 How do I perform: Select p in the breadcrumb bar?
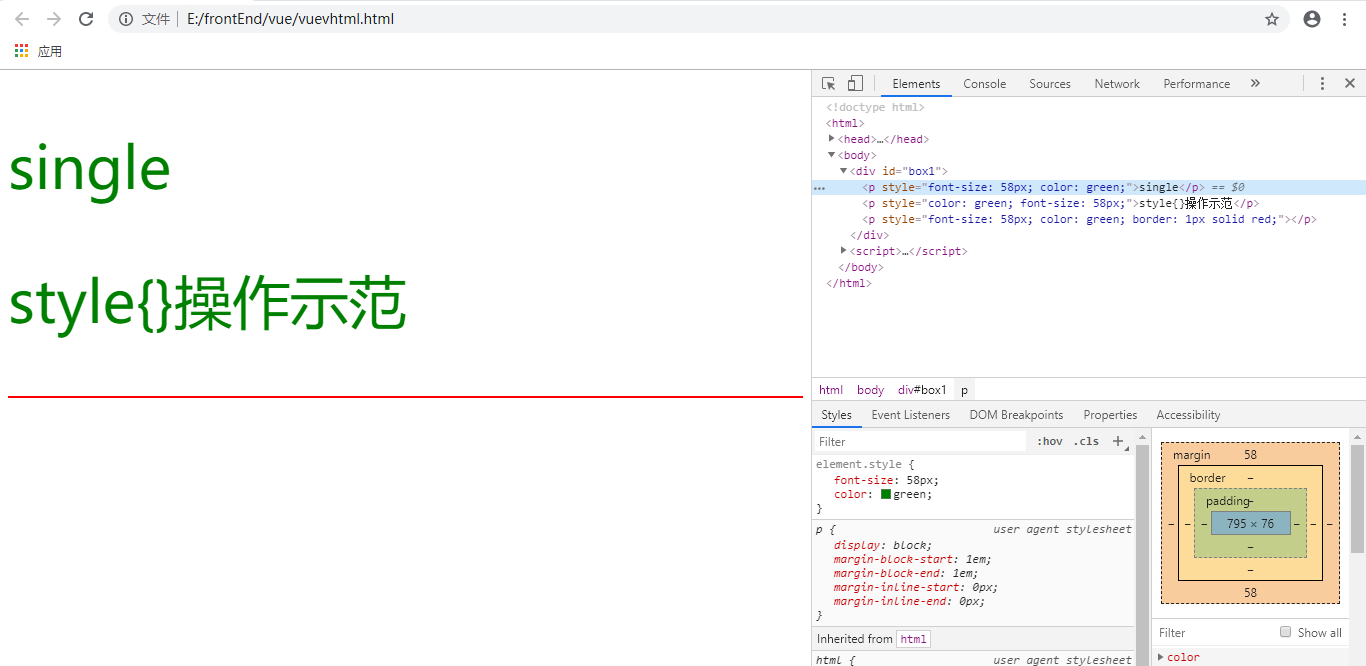pyautogui.click(x=965, y=390)
